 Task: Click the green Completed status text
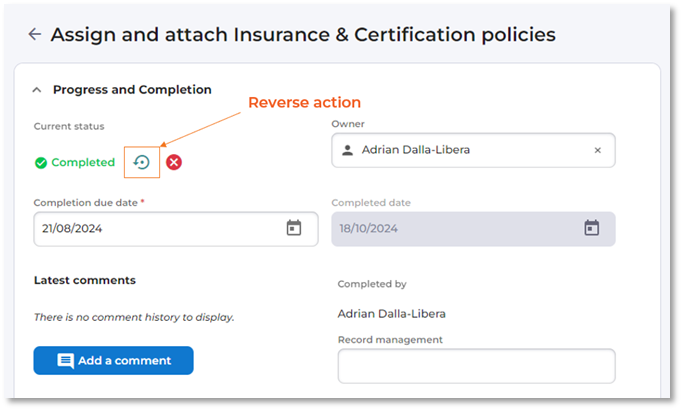(83, 162)
